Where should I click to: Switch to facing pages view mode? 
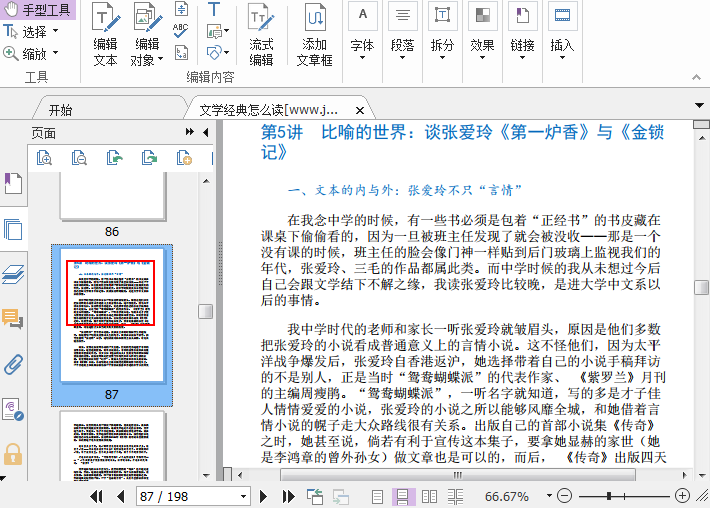tap(429, 497)
